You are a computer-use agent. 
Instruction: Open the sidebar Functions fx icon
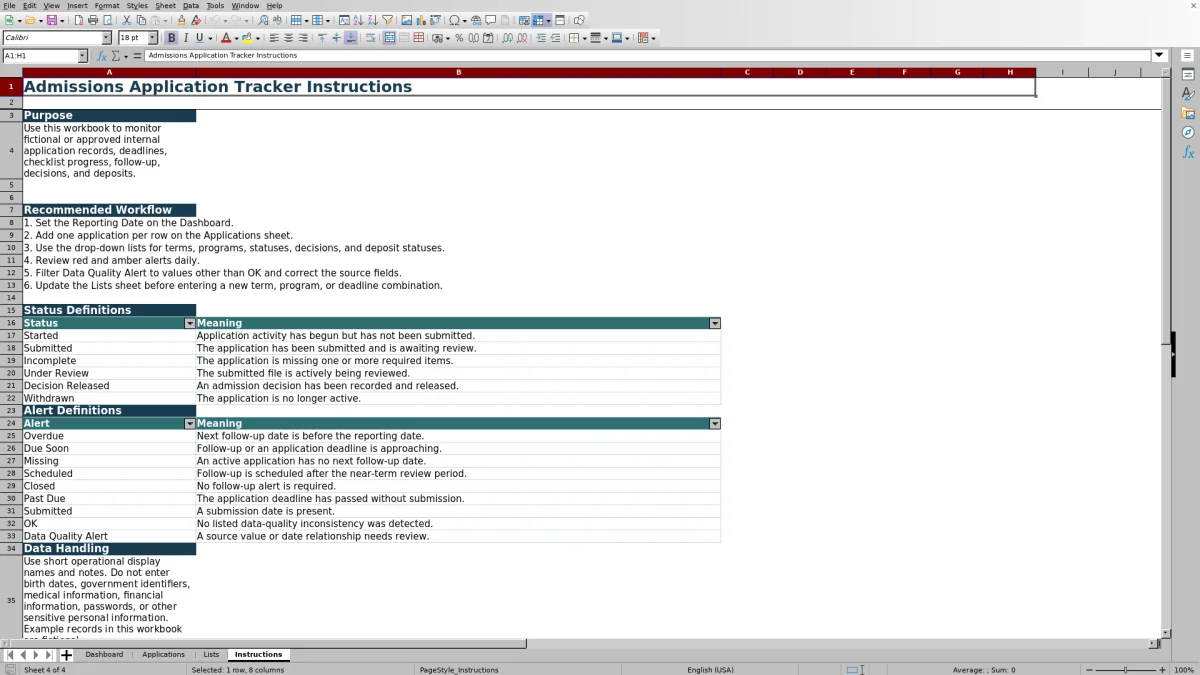[x=1188, y=152]
